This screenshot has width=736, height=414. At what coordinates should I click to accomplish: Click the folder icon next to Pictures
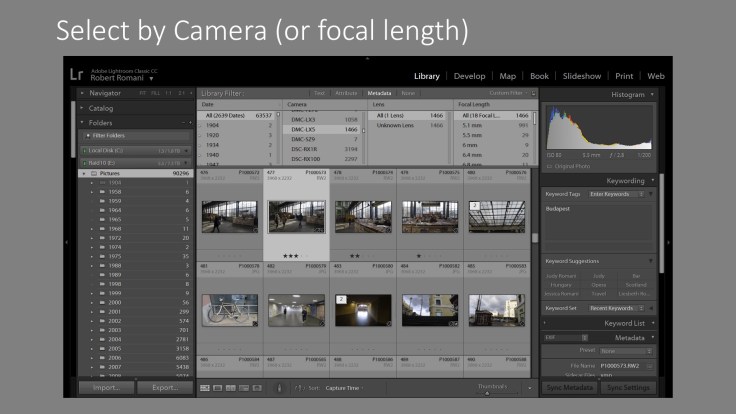point(94,173)
